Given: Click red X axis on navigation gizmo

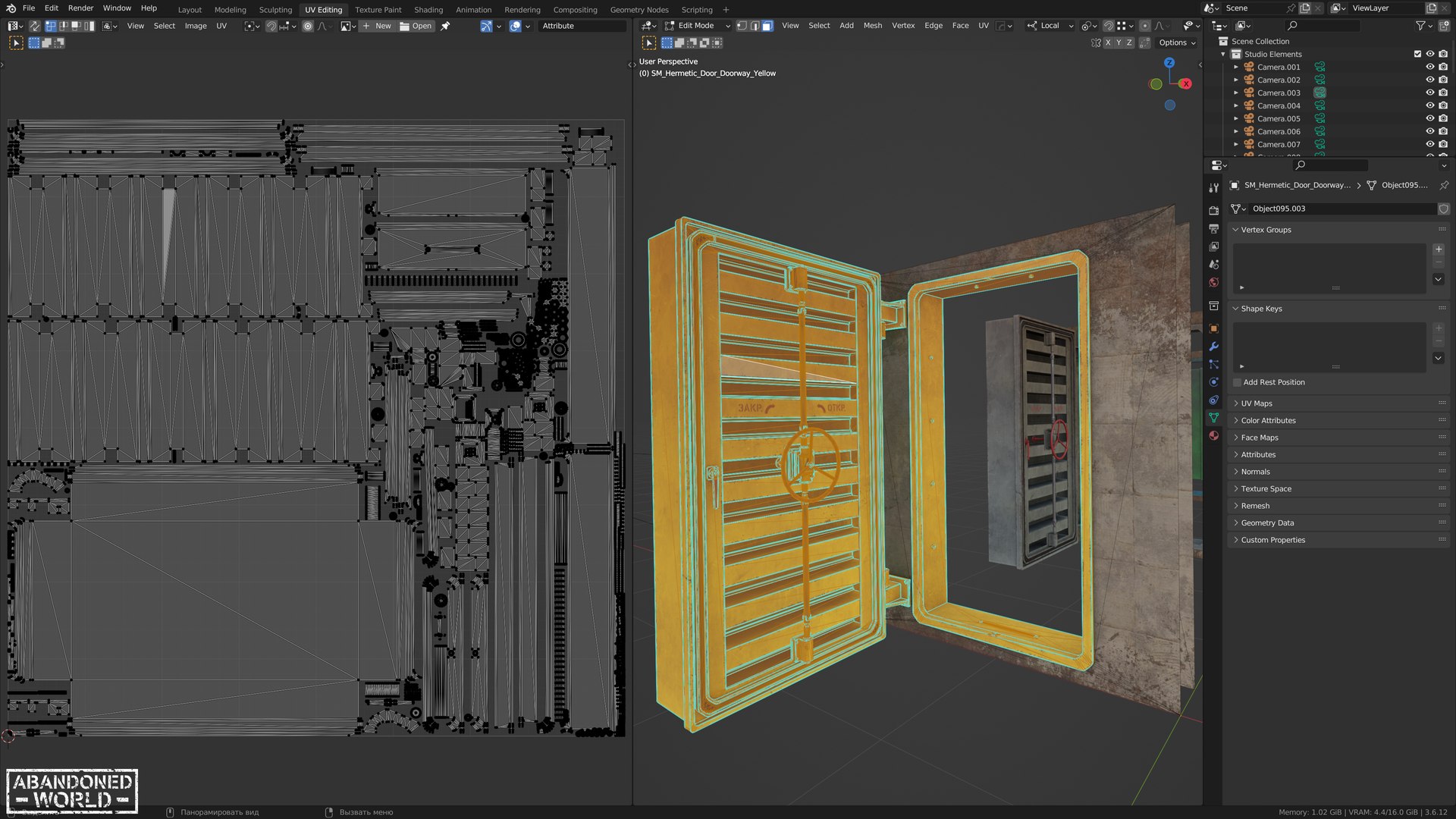Looking at the screenshot, I should pos(1186,84).
